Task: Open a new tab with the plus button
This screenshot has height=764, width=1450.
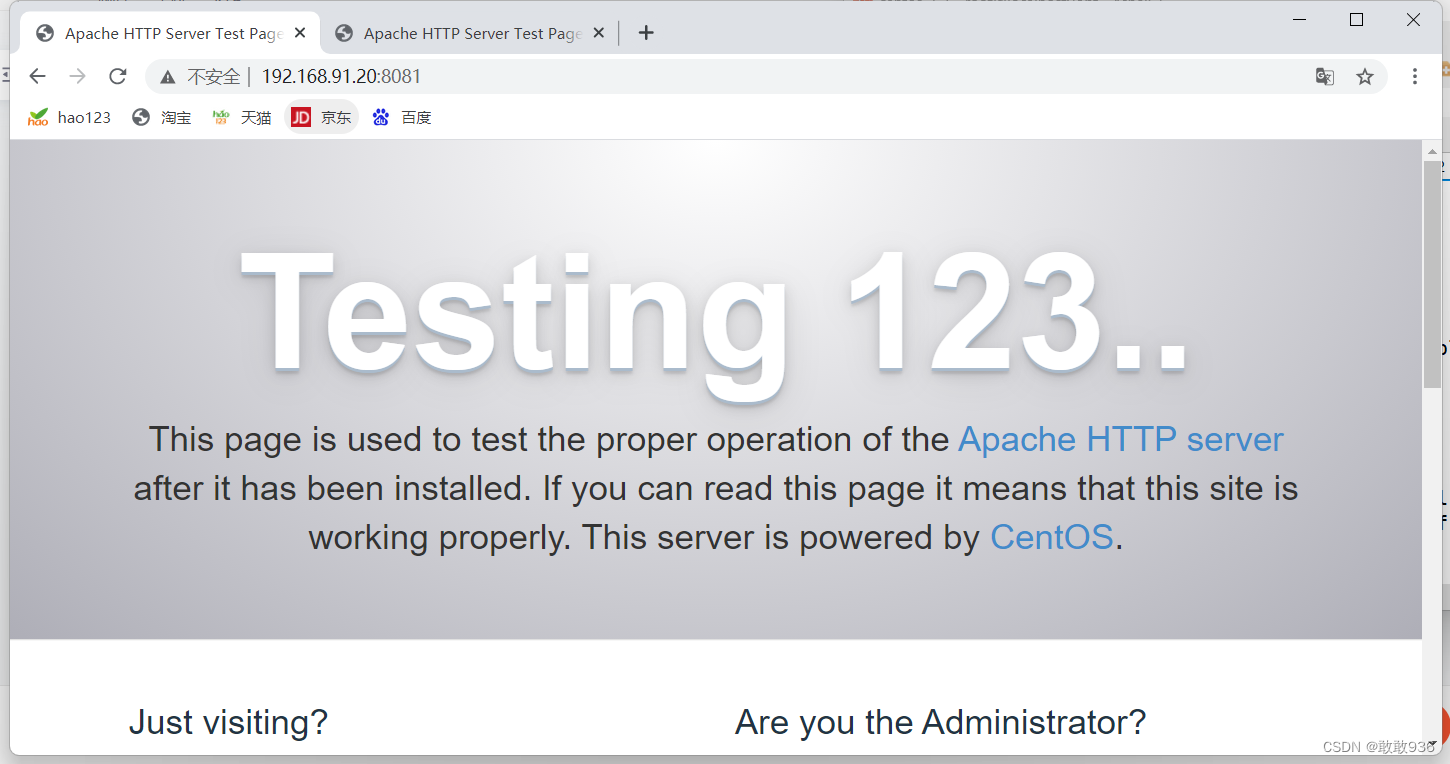Action: click(646, 33)
